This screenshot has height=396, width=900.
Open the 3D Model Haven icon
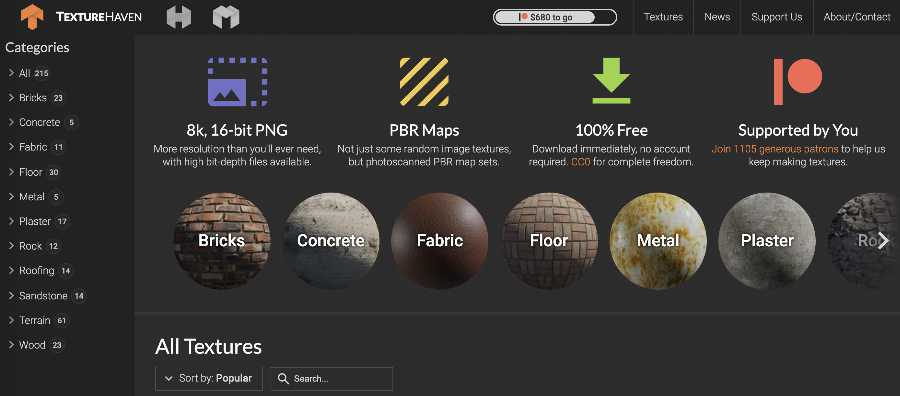pos(226,17)
